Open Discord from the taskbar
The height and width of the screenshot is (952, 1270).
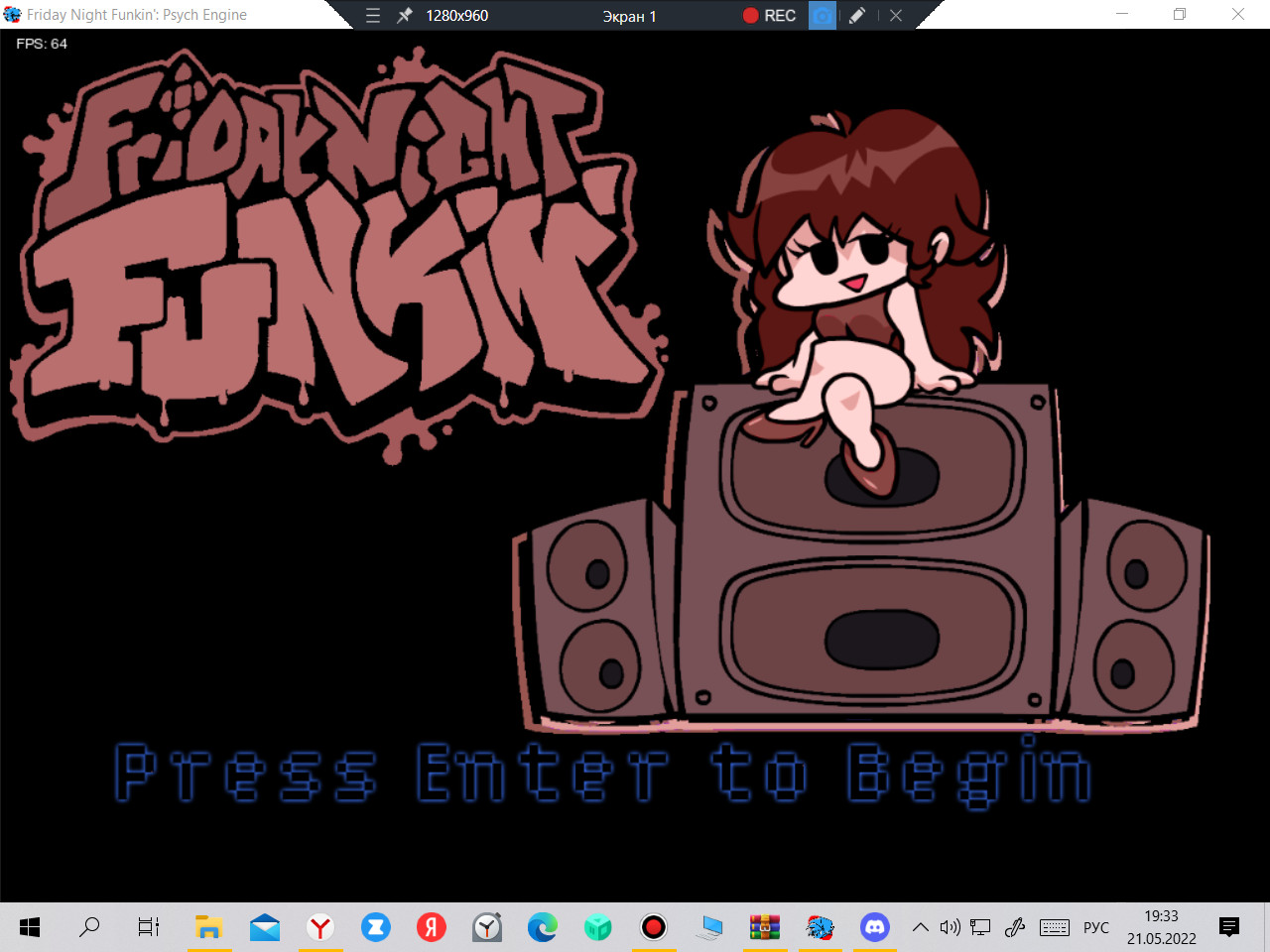pos(876,927)
